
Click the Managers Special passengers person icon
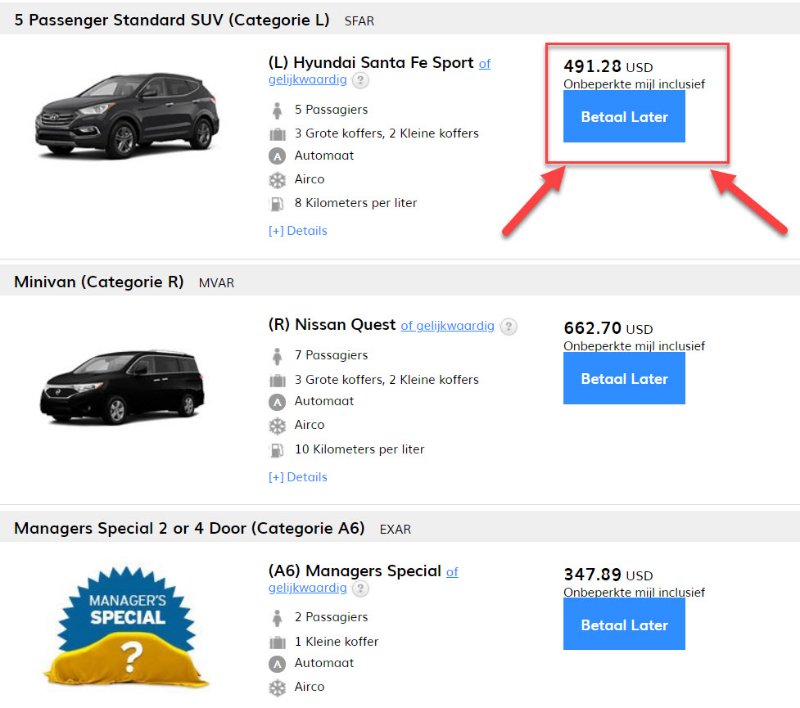coord(277,618)
